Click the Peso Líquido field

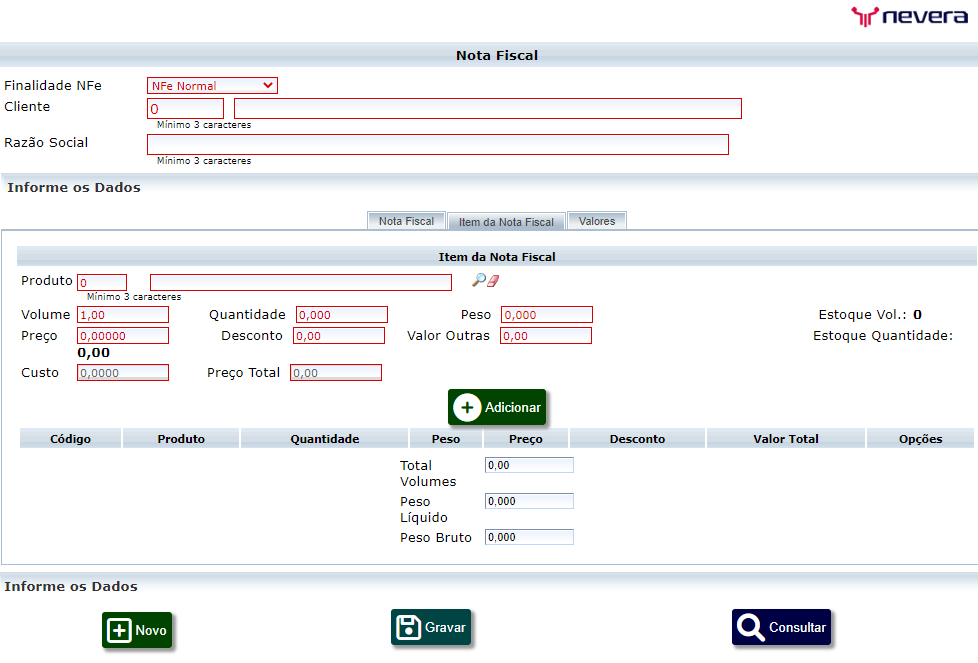pos(529,501)
